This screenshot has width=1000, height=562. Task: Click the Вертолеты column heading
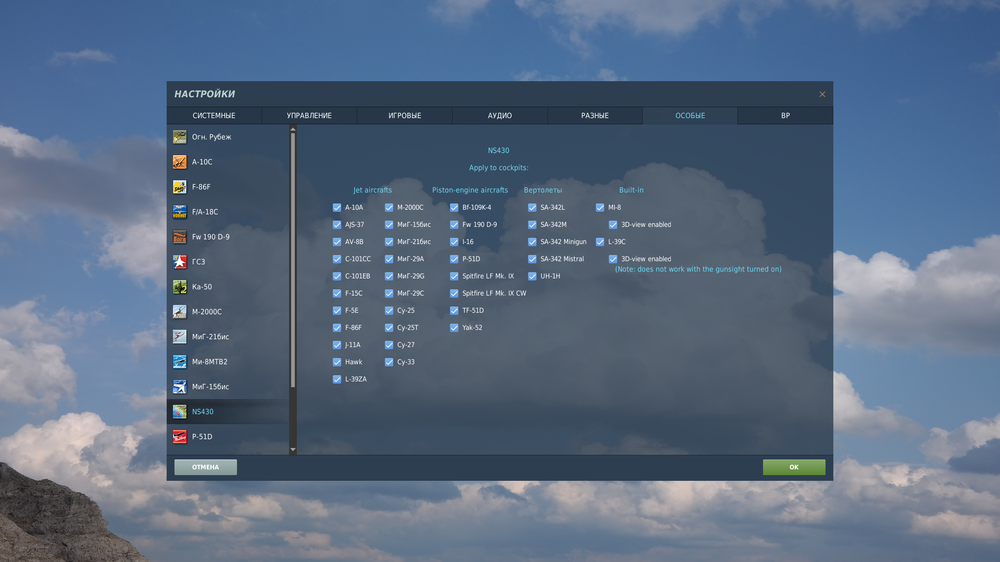coord(543,190)
